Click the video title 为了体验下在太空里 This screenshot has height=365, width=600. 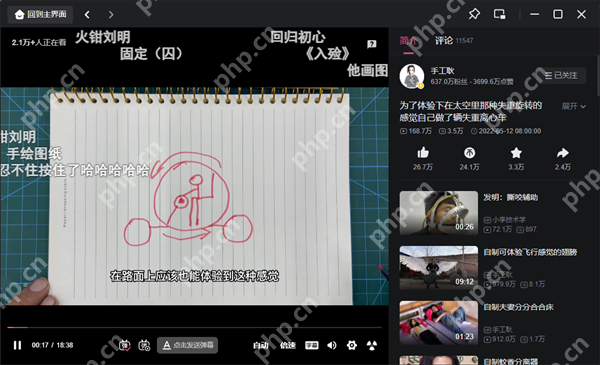471,111
